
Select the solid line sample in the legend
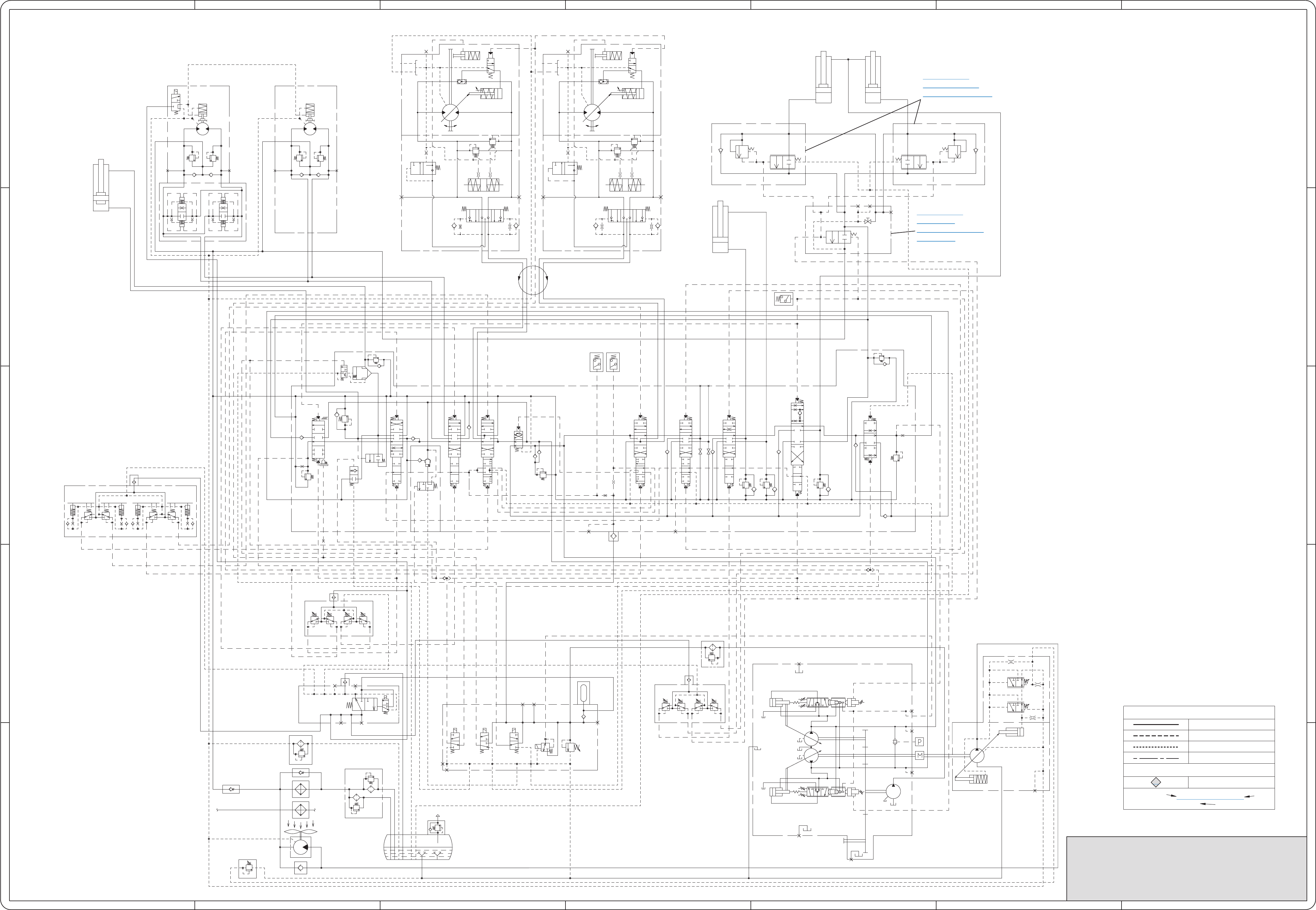pos(1155,725)
